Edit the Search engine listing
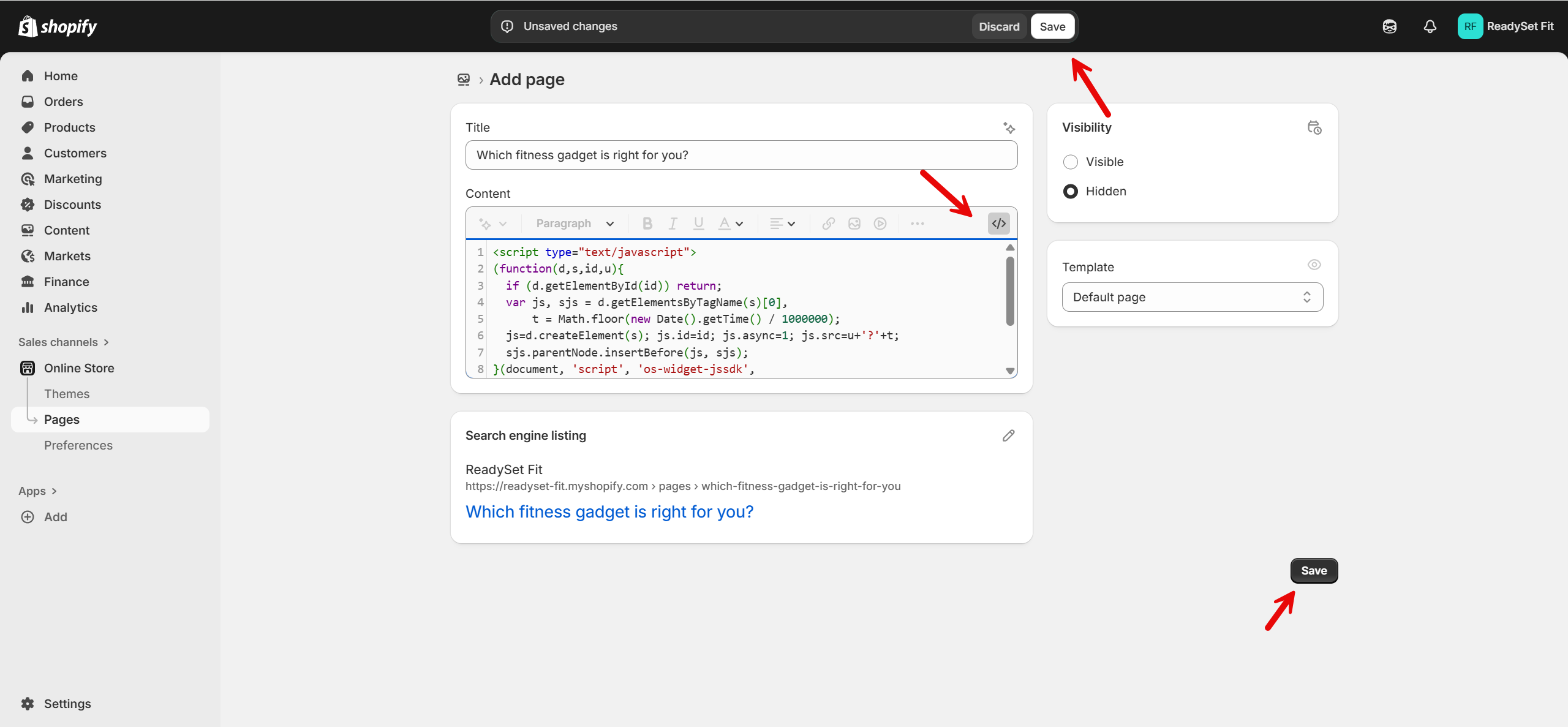The image size is (1568, 727). tap(1008, 435)
